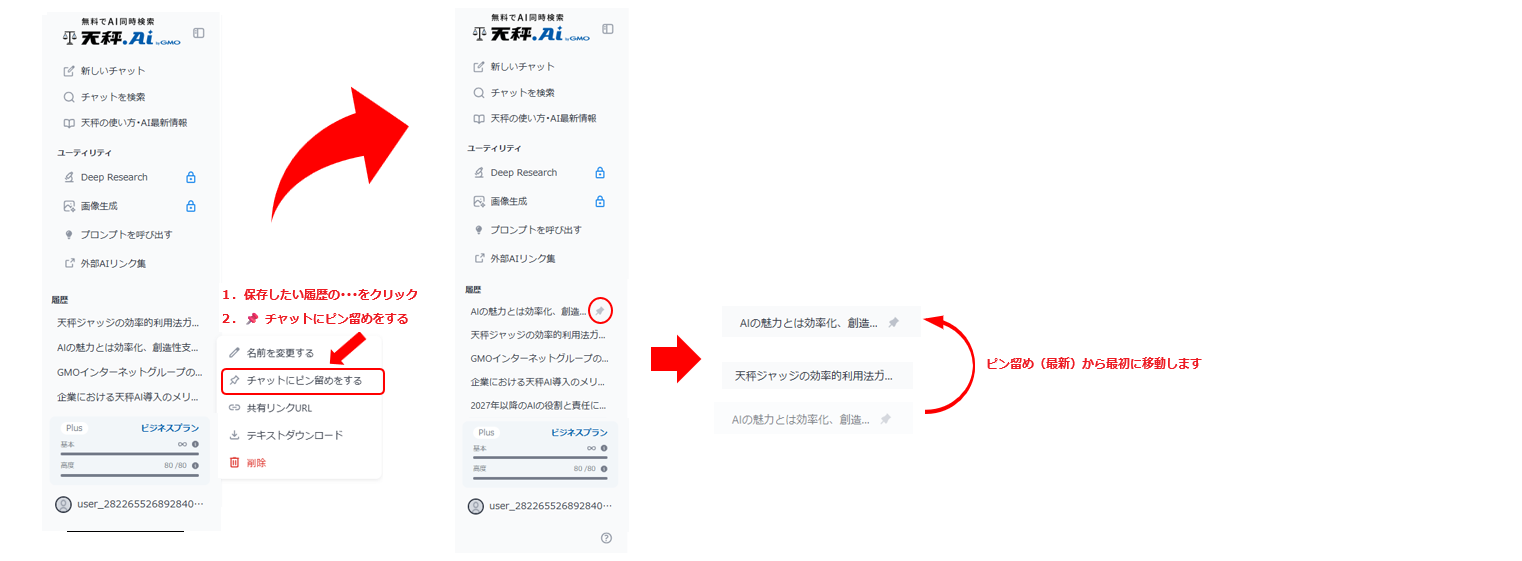Choose チャットにピン留めをする in the context menu
Image resolution: width=1522 pixels, height=561 pixels.
[x=302, y=381]
